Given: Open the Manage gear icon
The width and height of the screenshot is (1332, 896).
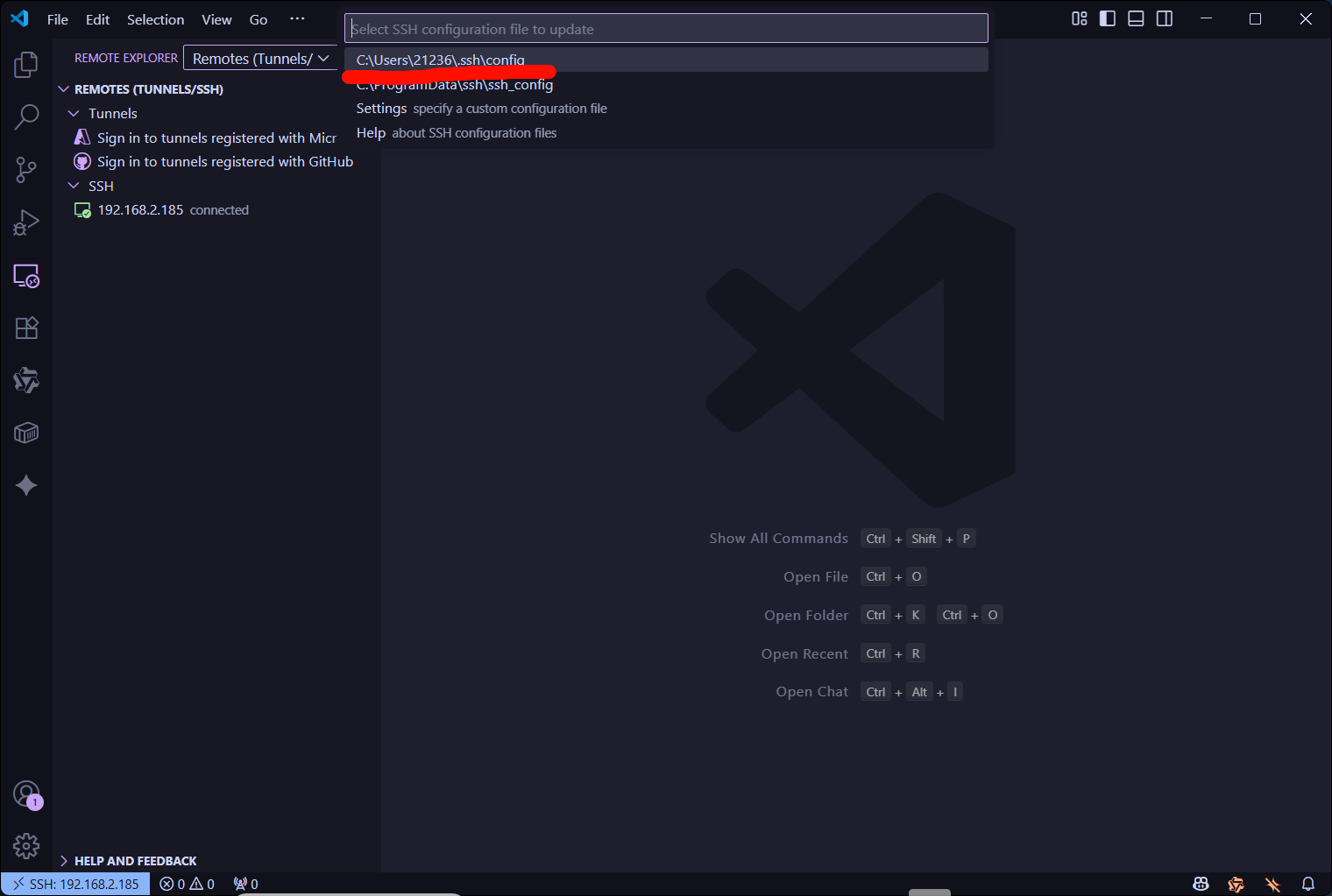Looking at the screenshot, I should tap(26, 846).
